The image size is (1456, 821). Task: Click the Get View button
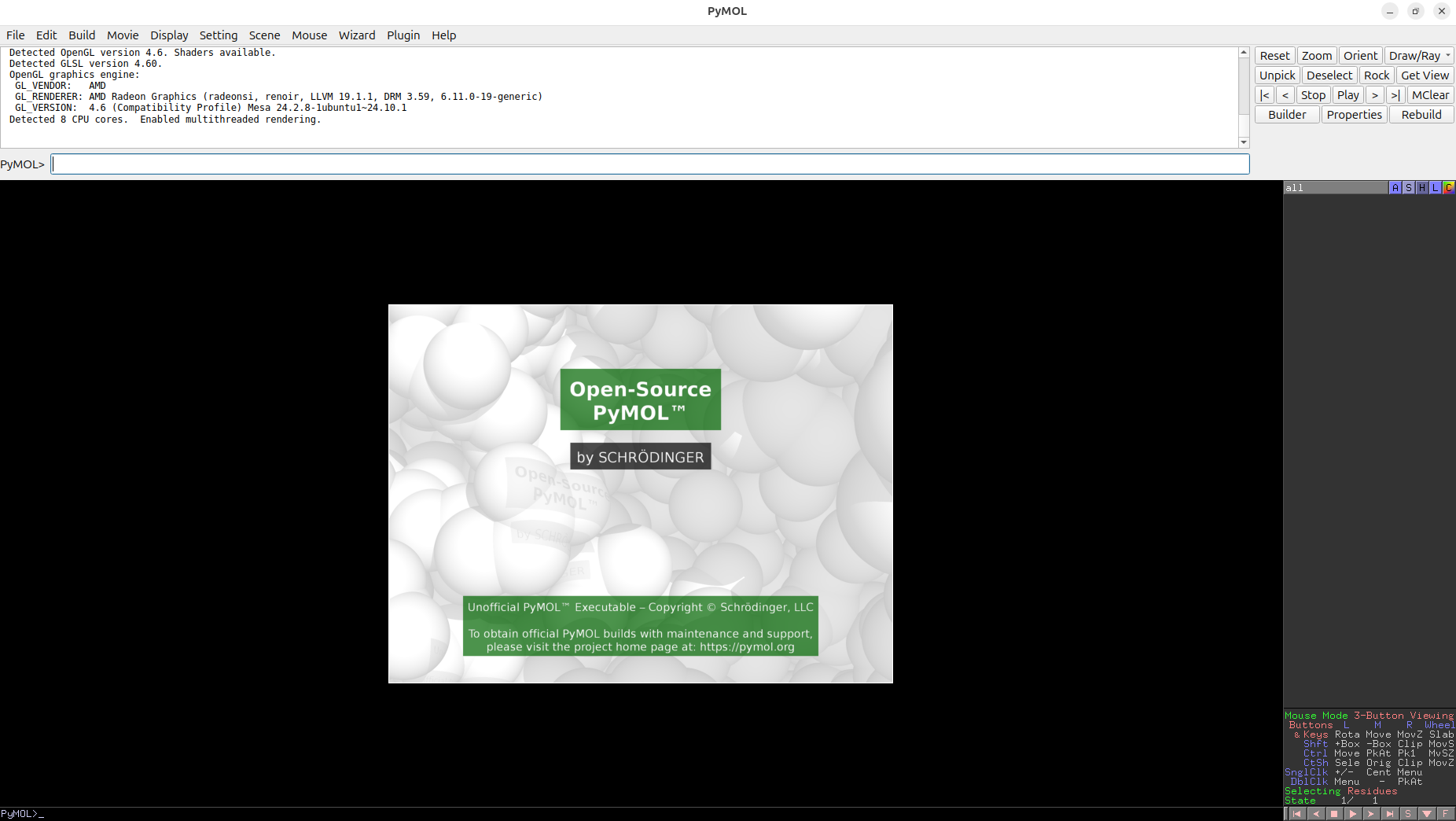(1425, 75)
